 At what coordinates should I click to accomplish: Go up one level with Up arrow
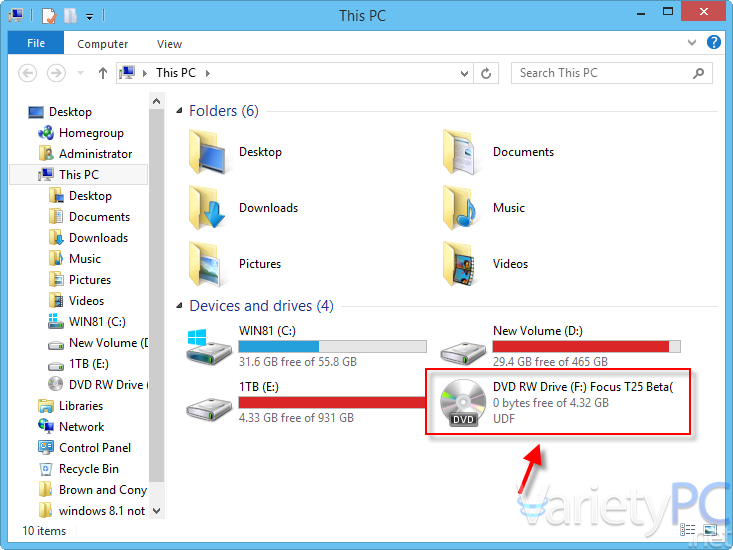pyautogui.click(x=103, y=73)
